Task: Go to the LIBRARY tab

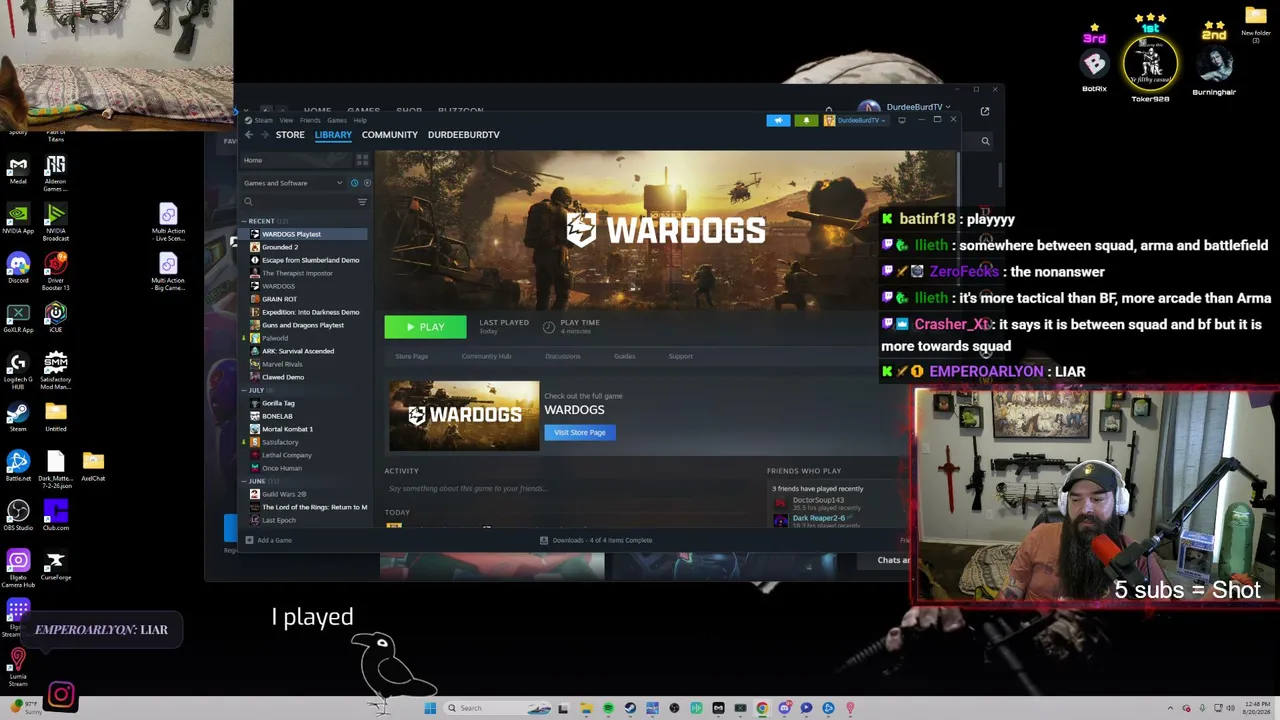Action: (x=333, y=135)
